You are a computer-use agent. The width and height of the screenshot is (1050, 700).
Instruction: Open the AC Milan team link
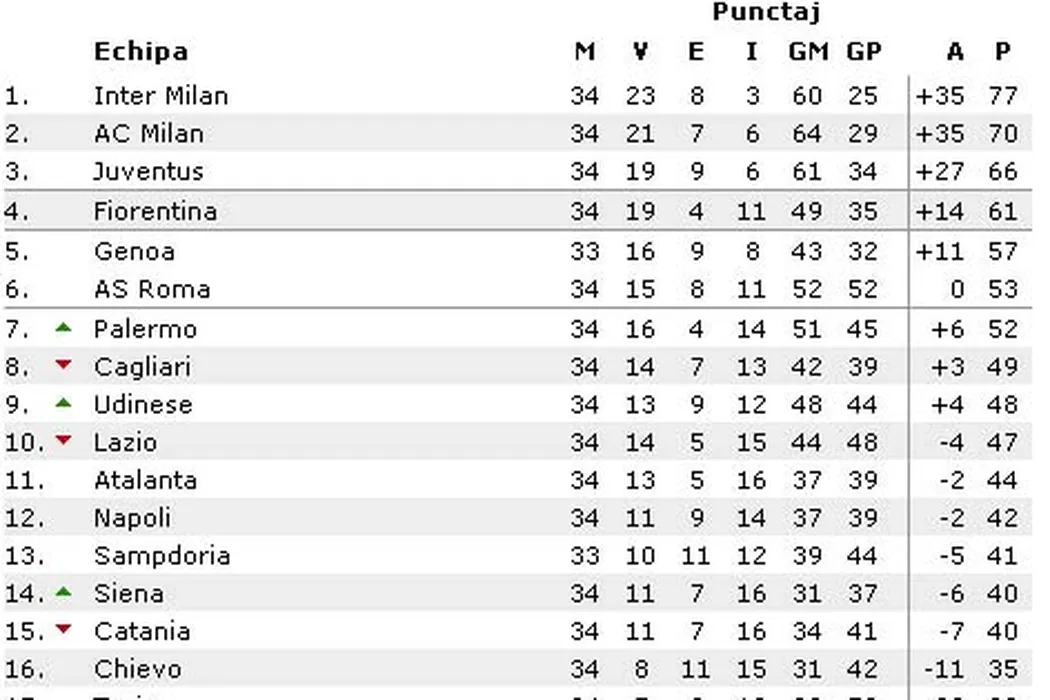click(x=148, y=134)
